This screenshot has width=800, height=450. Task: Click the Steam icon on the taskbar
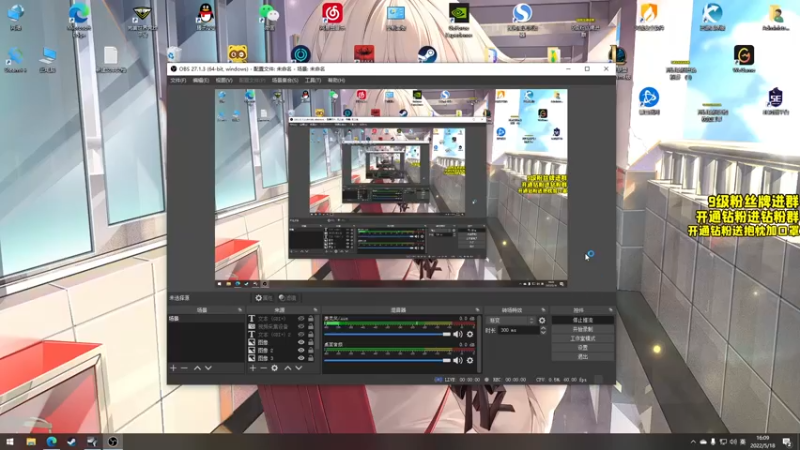(x=71, y=441)
